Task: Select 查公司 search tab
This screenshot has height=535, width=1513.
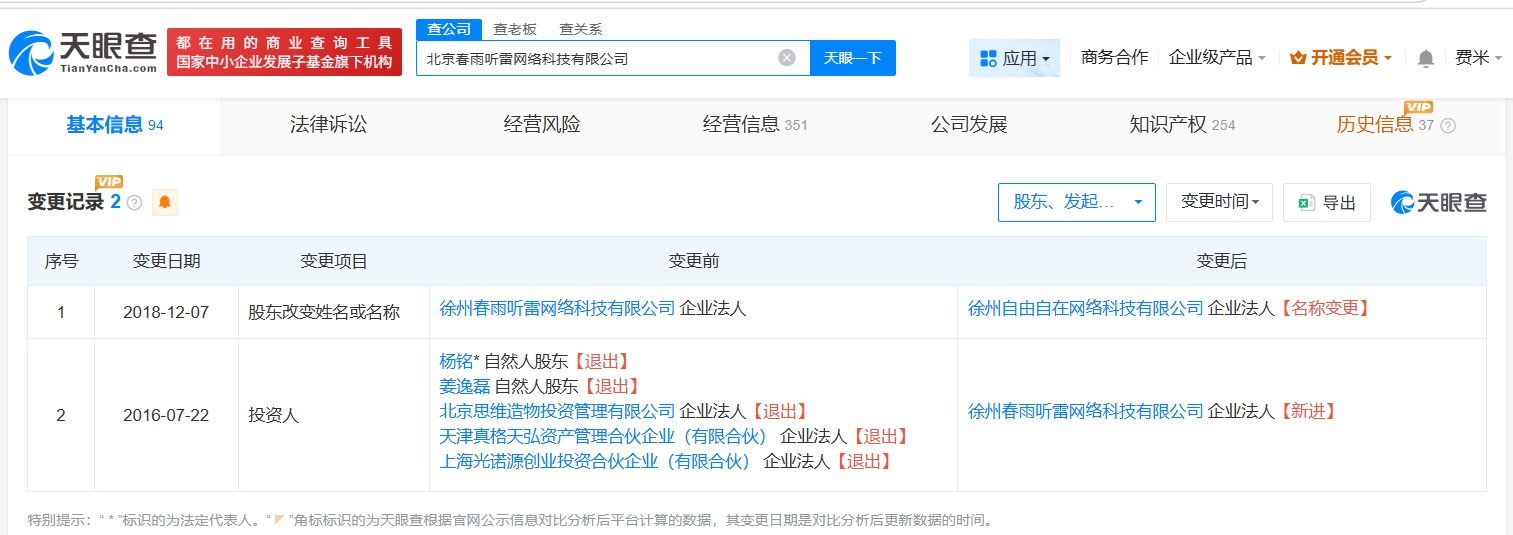Action: click(x=449, y=29)
